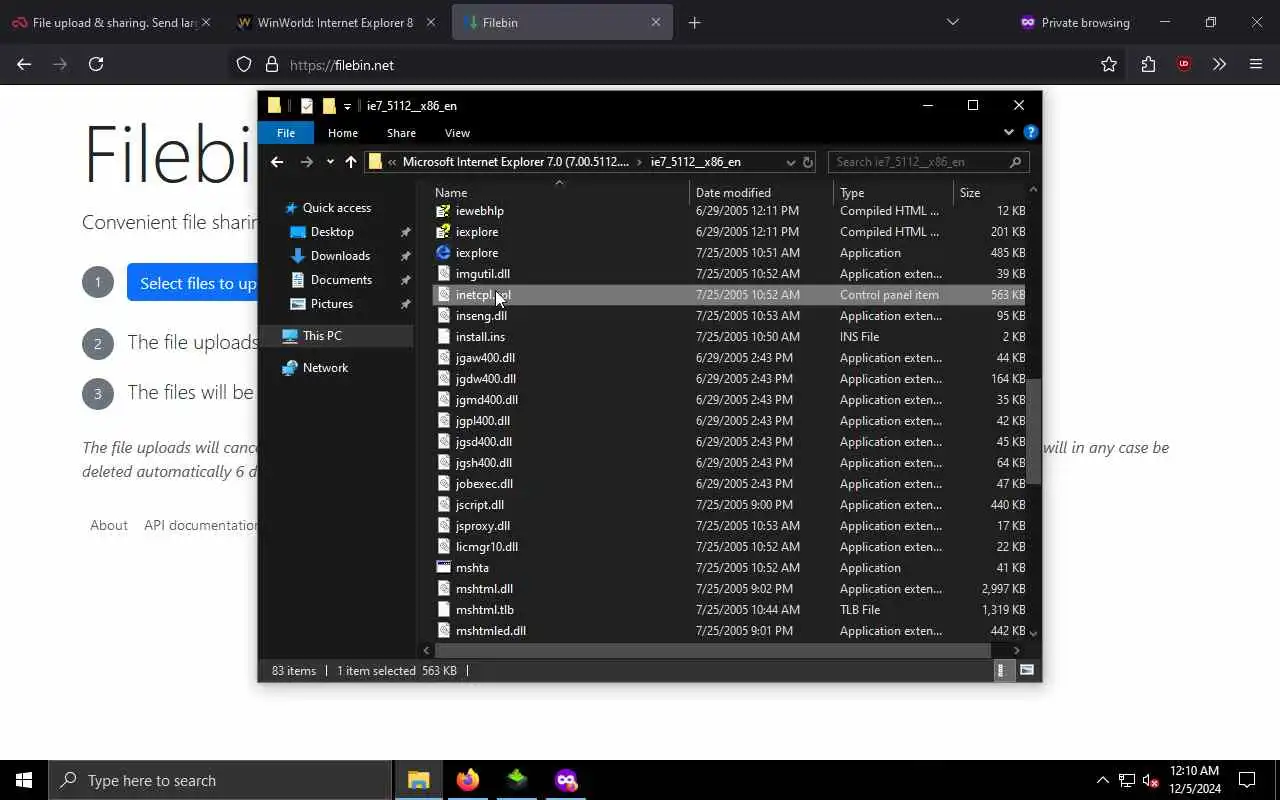Go back in Explorer navigation
The height and width of the screenshot is (800, 1280).
click(277, 162)
